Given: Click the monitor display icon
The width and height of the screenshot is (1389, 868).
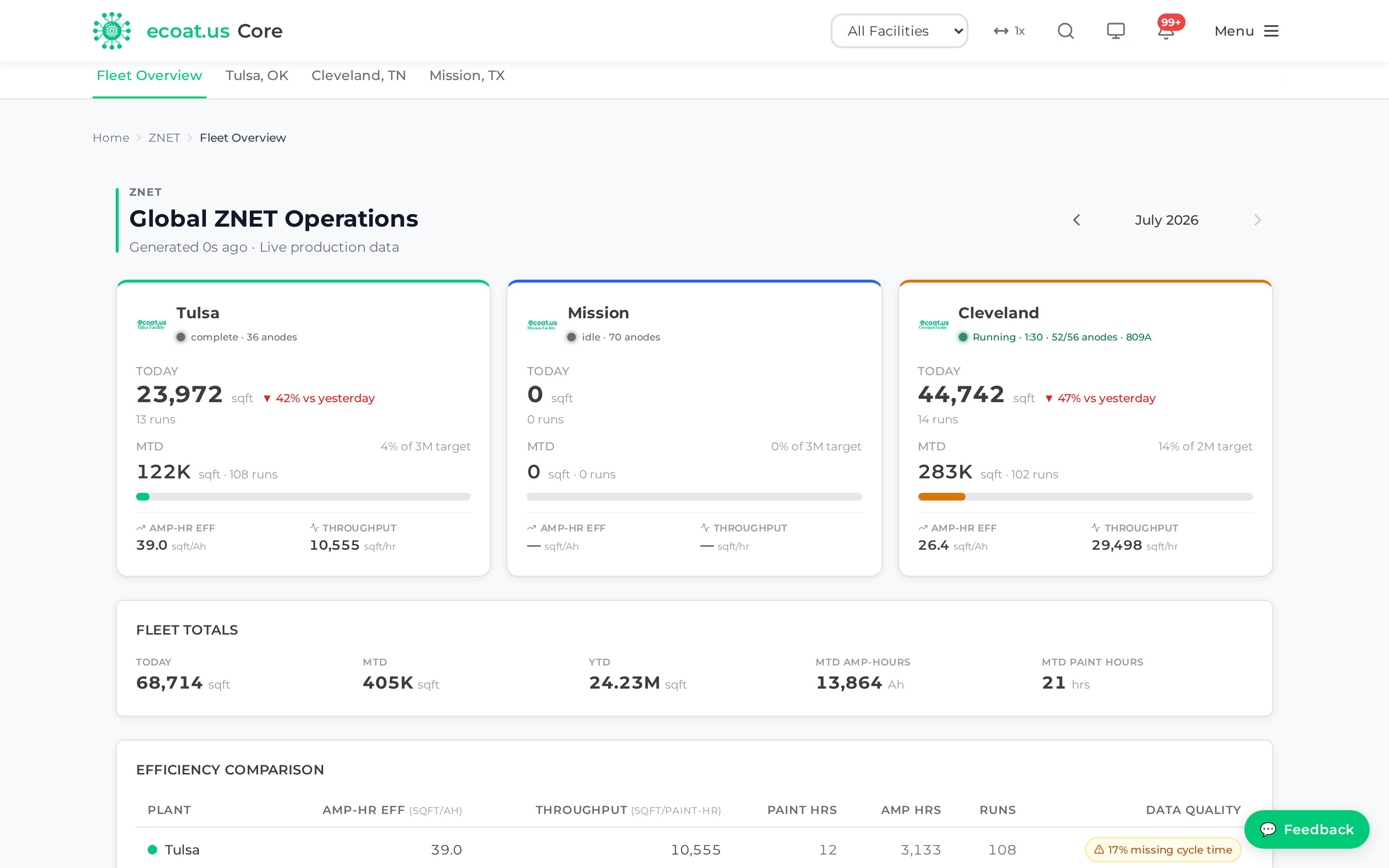Looking at the screenshot, I should tap(1115, 31).
